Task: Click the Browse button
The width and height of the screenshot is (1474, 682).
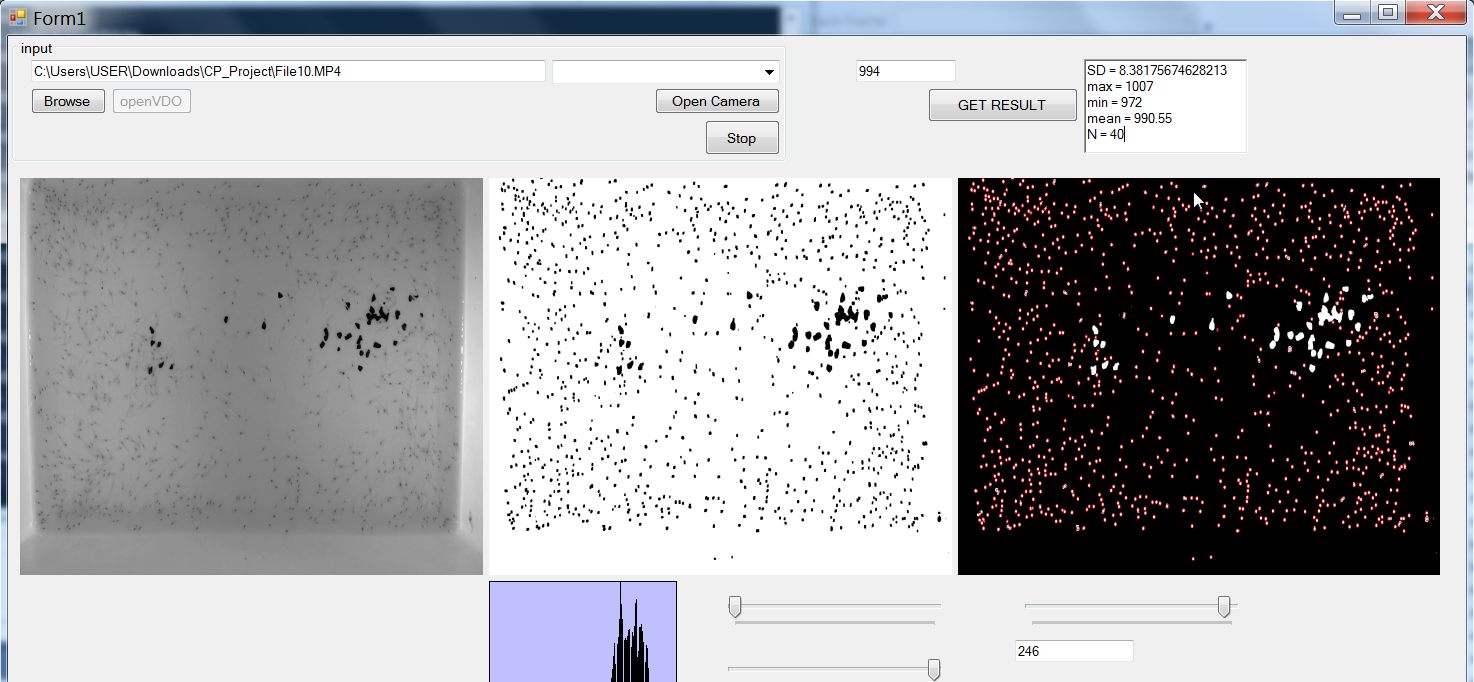Action: [x=68, y=101]
